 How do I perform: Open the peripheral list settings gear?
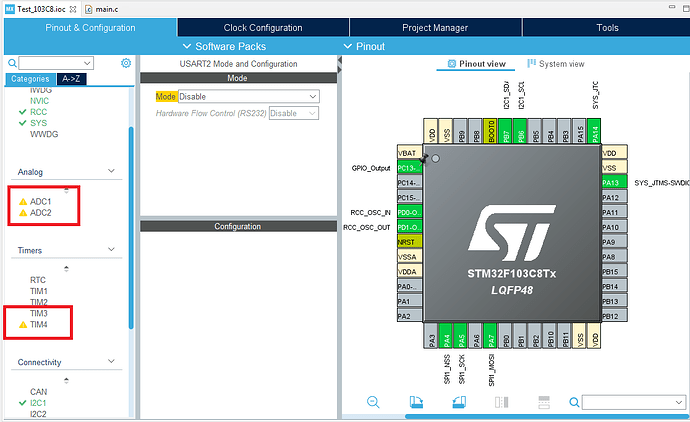point(126,63)
